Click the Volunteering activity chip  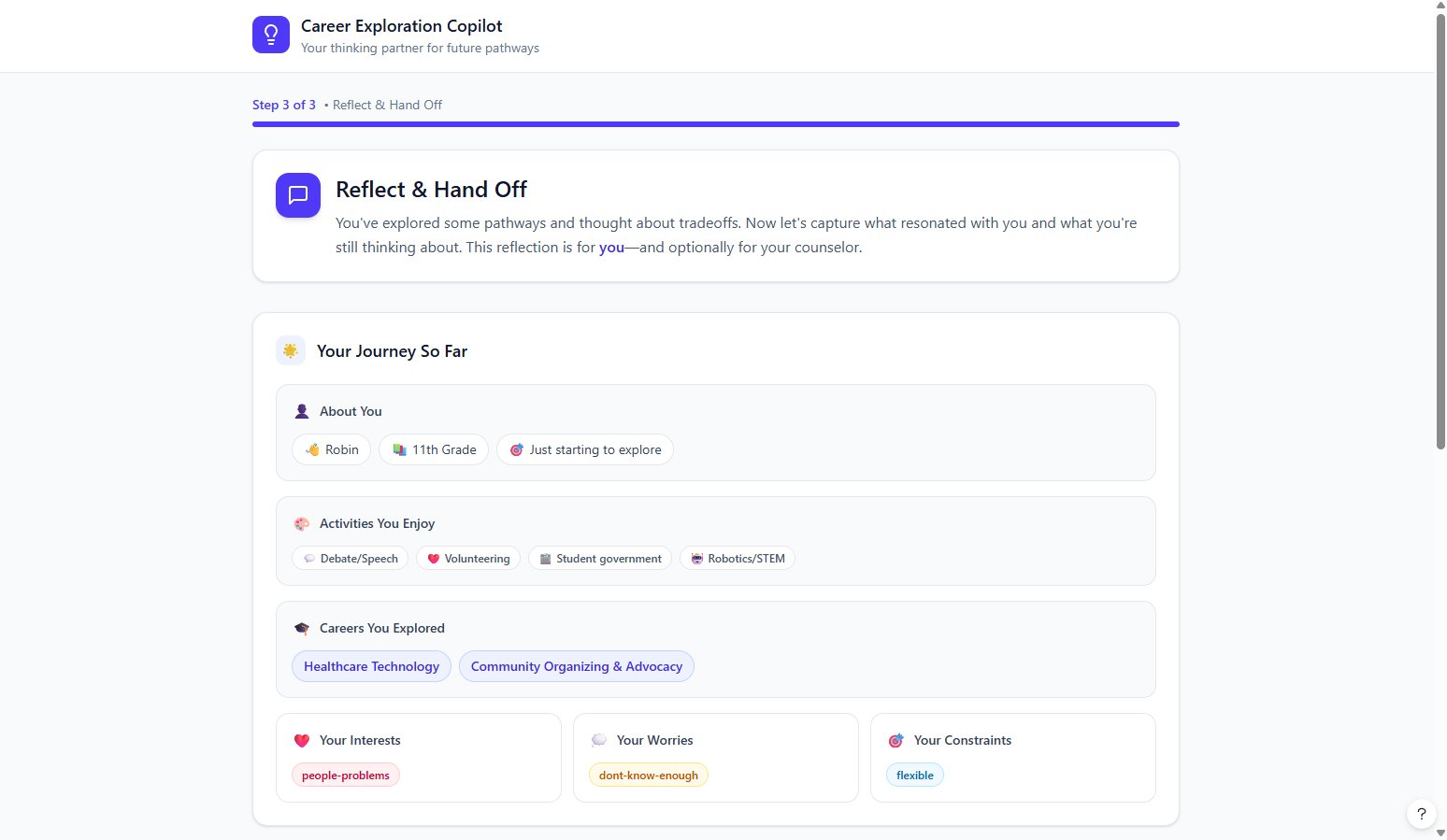tap(468, 559)
